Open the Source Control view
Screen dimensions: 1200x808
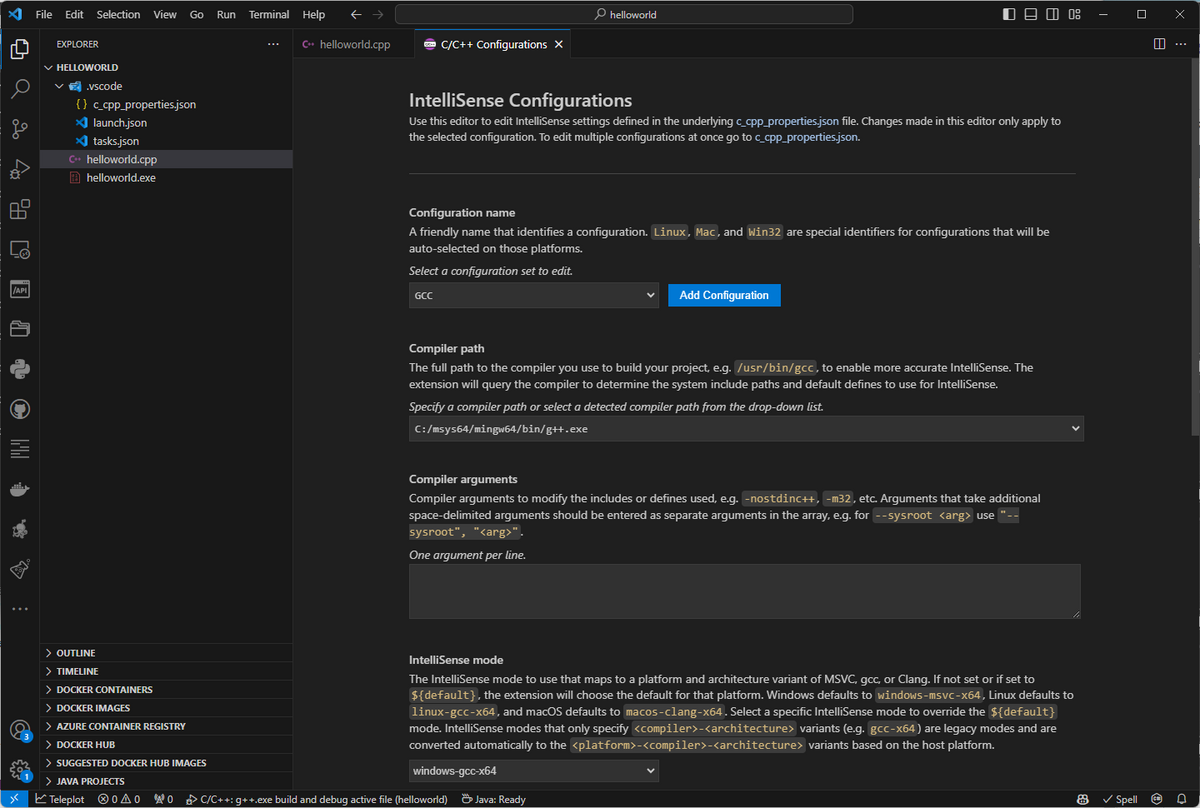pos(19,129)
